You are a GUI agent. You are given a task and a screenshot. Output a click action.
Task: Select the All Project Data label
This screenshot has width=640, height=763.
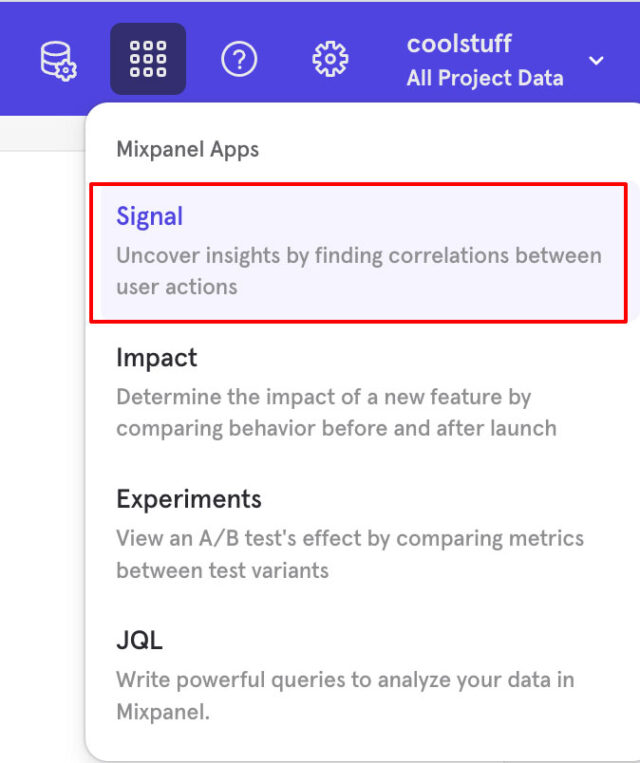point(484,78)
